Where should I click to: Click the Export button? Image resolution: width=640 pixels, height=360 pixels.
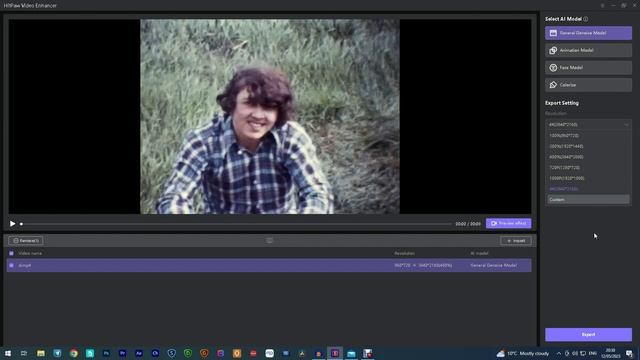pyautogui.click(x=588, y=335)
